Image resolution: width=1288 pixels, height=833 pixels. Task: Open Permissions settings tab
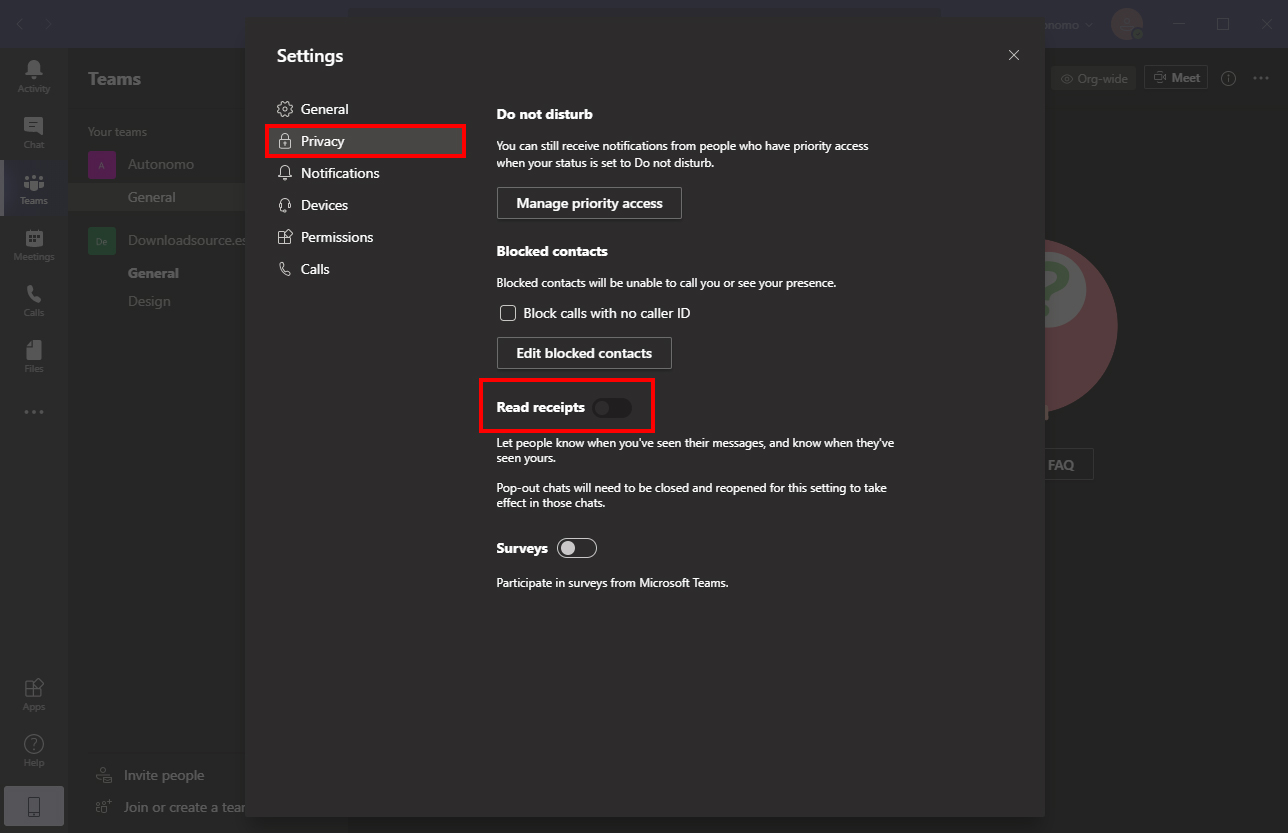[365, 237]
